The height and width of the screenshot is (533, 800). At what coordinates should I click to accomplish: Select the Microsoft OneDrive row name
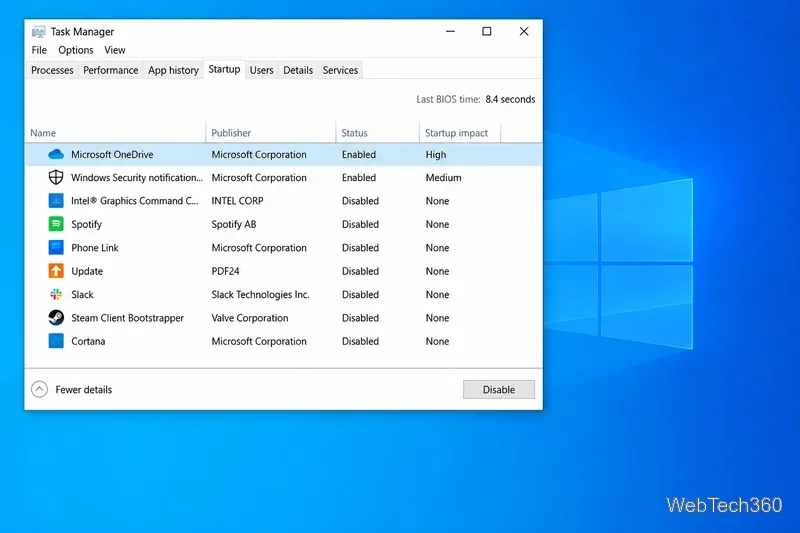pyautogui.click(x=112, y=155)
